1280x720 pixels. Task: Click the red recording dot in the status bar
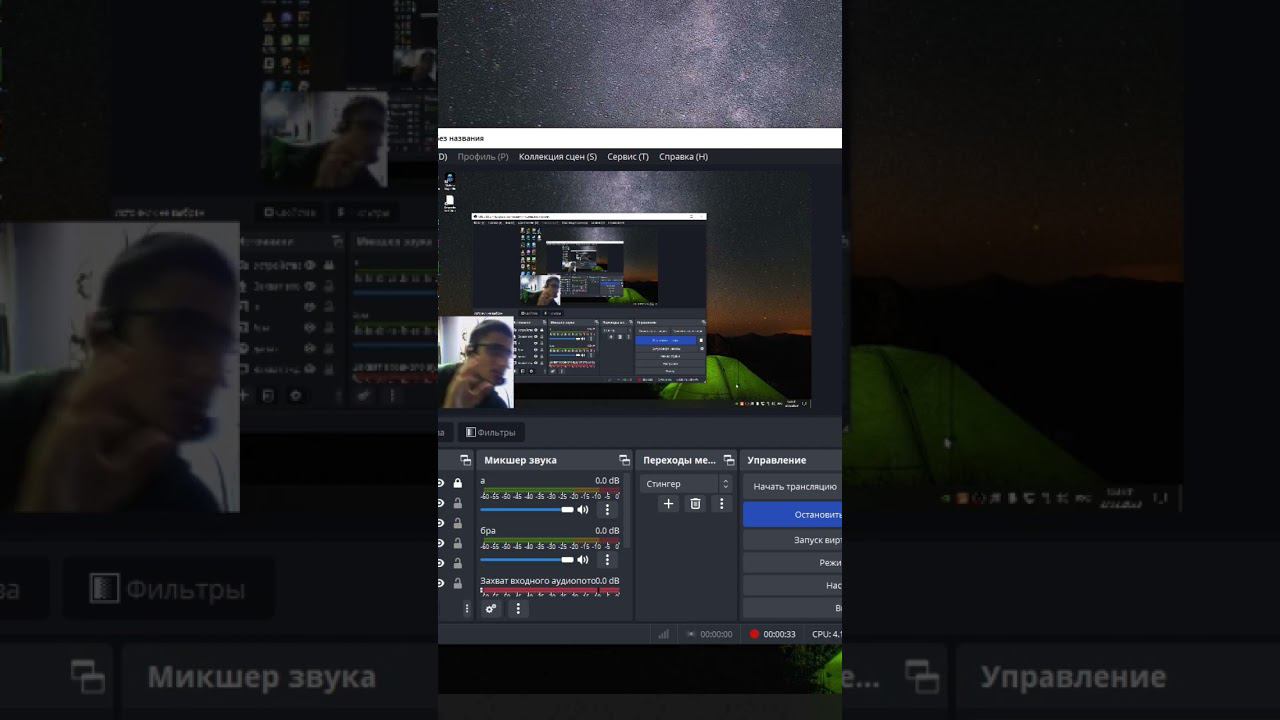coord(755,634)
